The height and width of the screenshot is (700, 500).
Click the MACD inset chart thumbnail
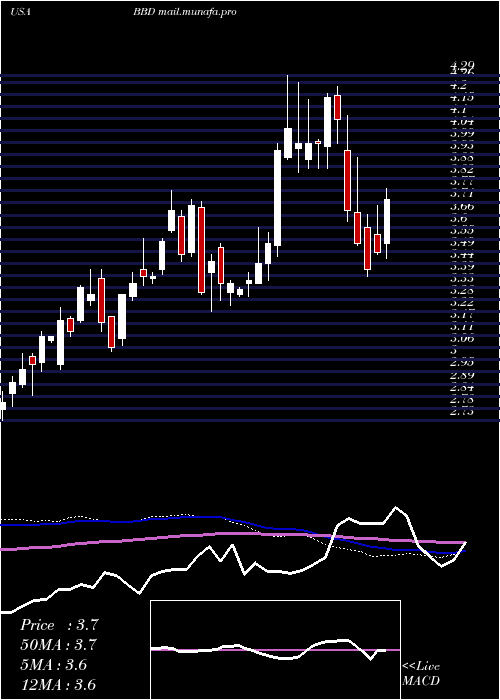[x=275, y=650]
